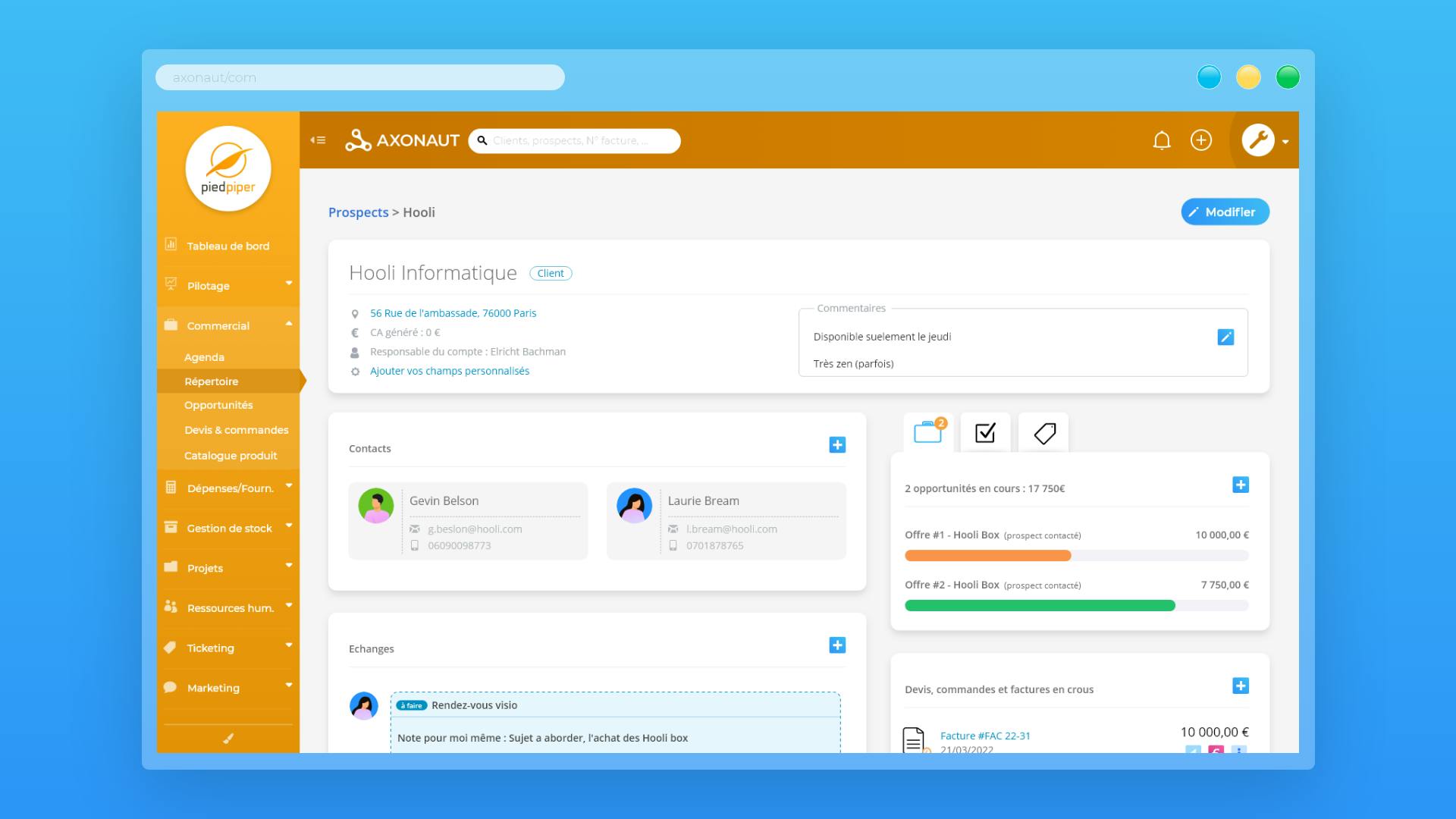
Task: Open the tags label tab
Action: tap(1044, 433)
